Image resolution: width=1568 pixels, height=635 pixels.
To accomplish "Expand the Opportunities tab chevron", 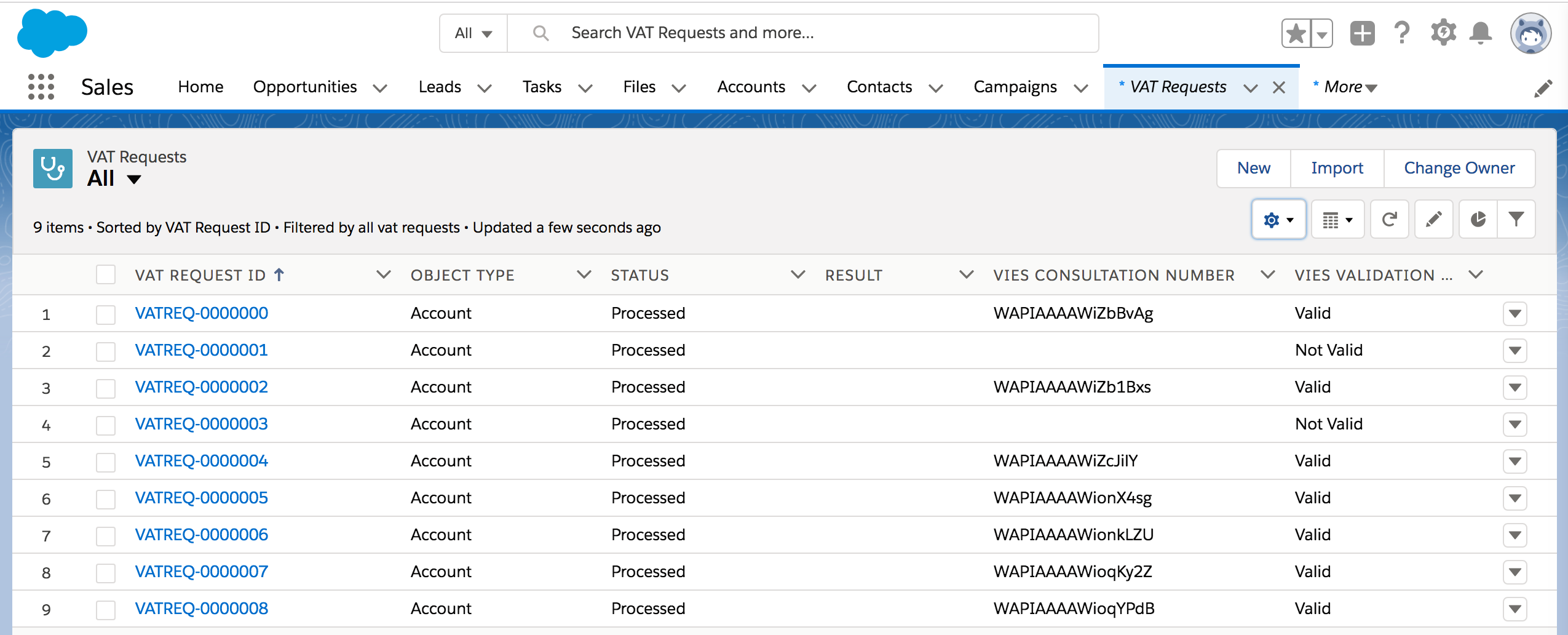I will (x=380, y=88).
